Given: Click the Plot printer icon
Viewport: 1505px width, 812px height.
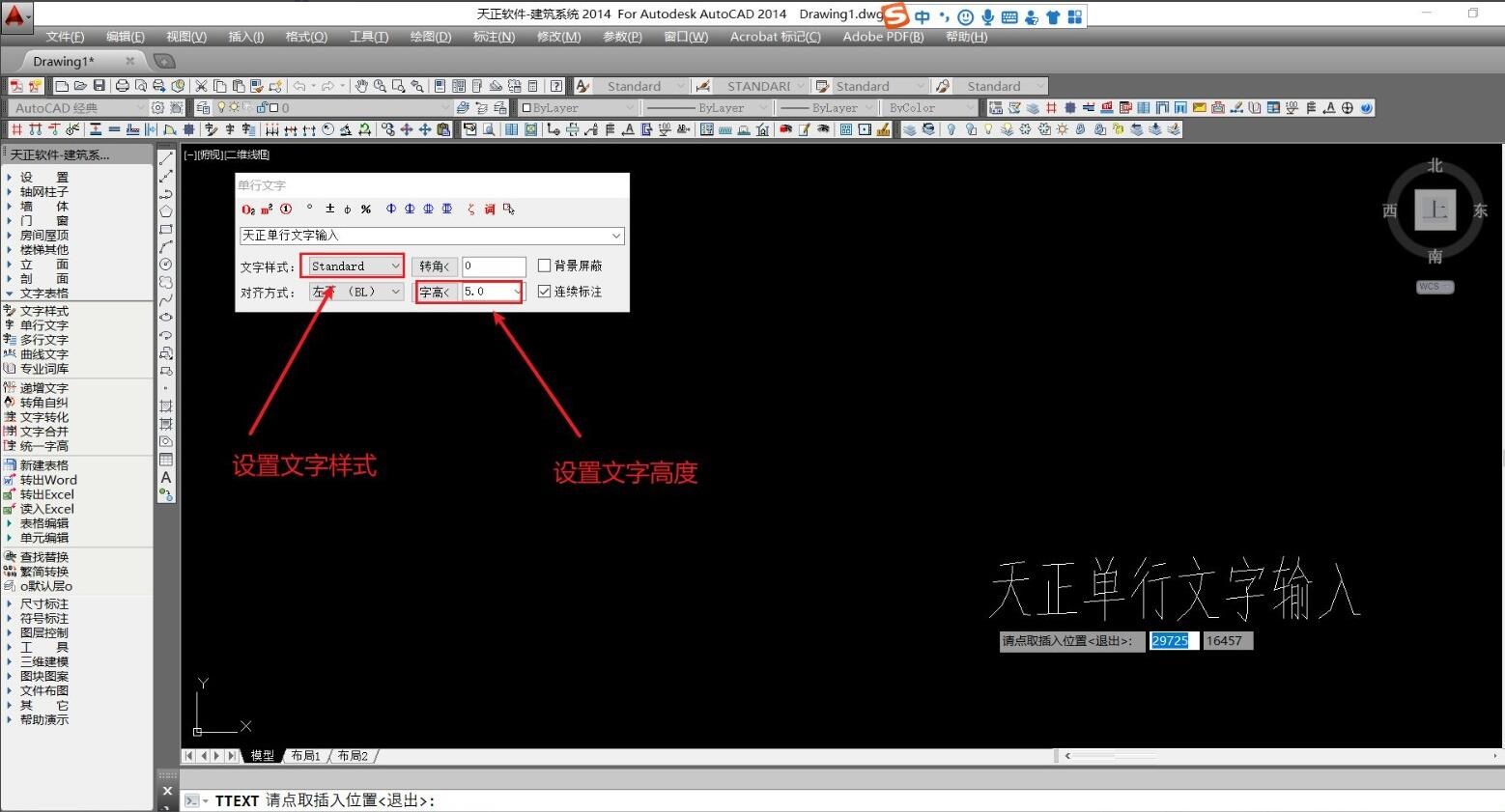Looking at the screenshot, I should pos(123,86).
